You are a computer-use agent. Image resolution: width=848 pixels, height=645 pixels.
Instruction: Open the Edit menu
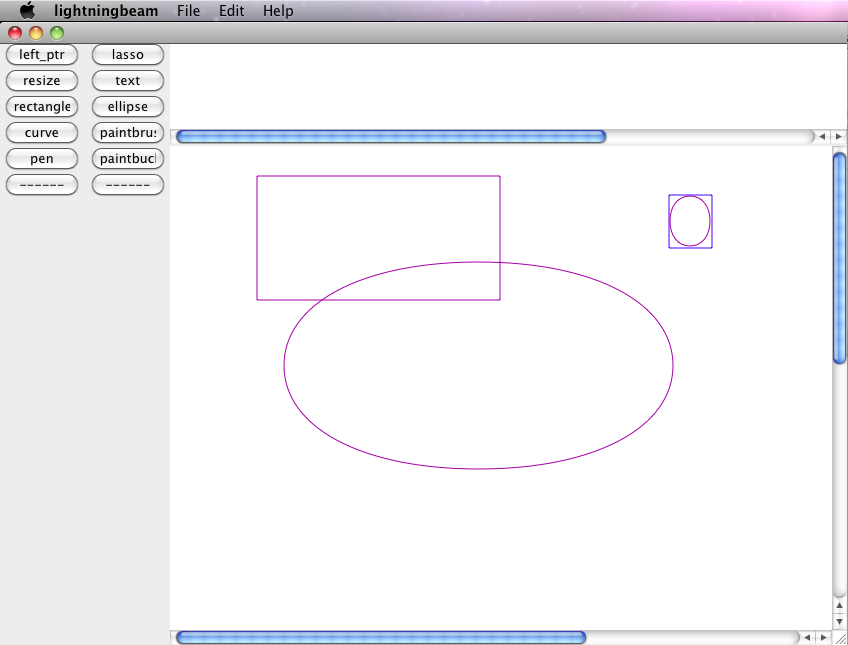[x=231, y=11]
